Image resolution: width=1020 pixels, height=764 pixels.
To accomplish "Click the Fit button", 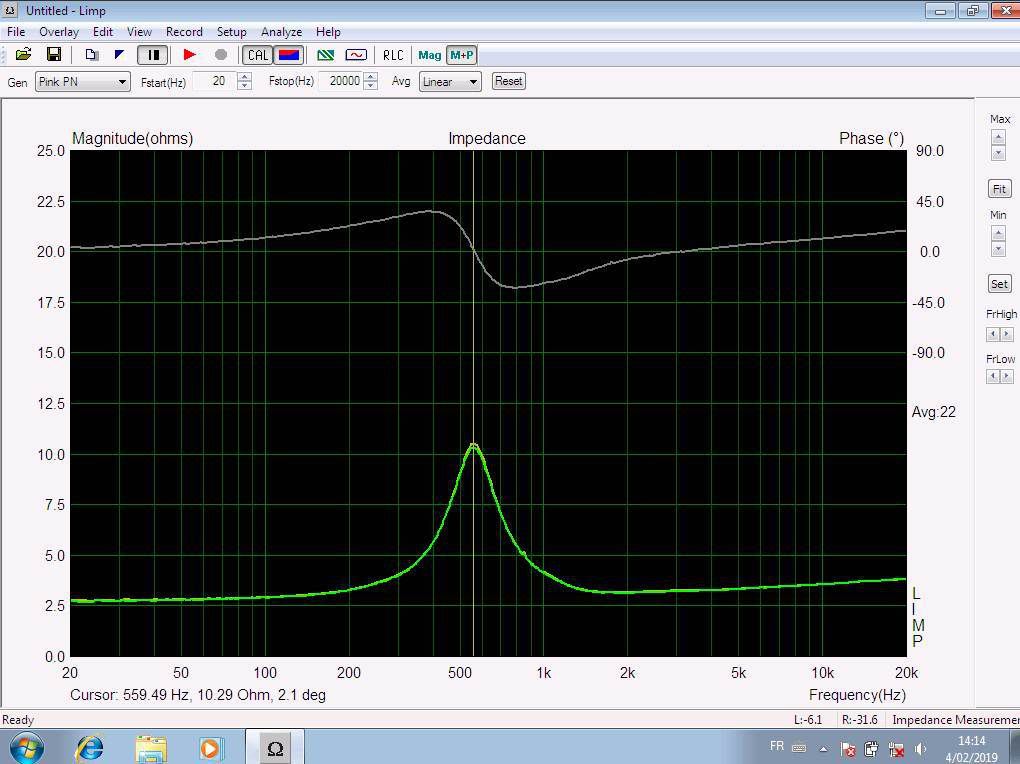I will tap(999, 189).
